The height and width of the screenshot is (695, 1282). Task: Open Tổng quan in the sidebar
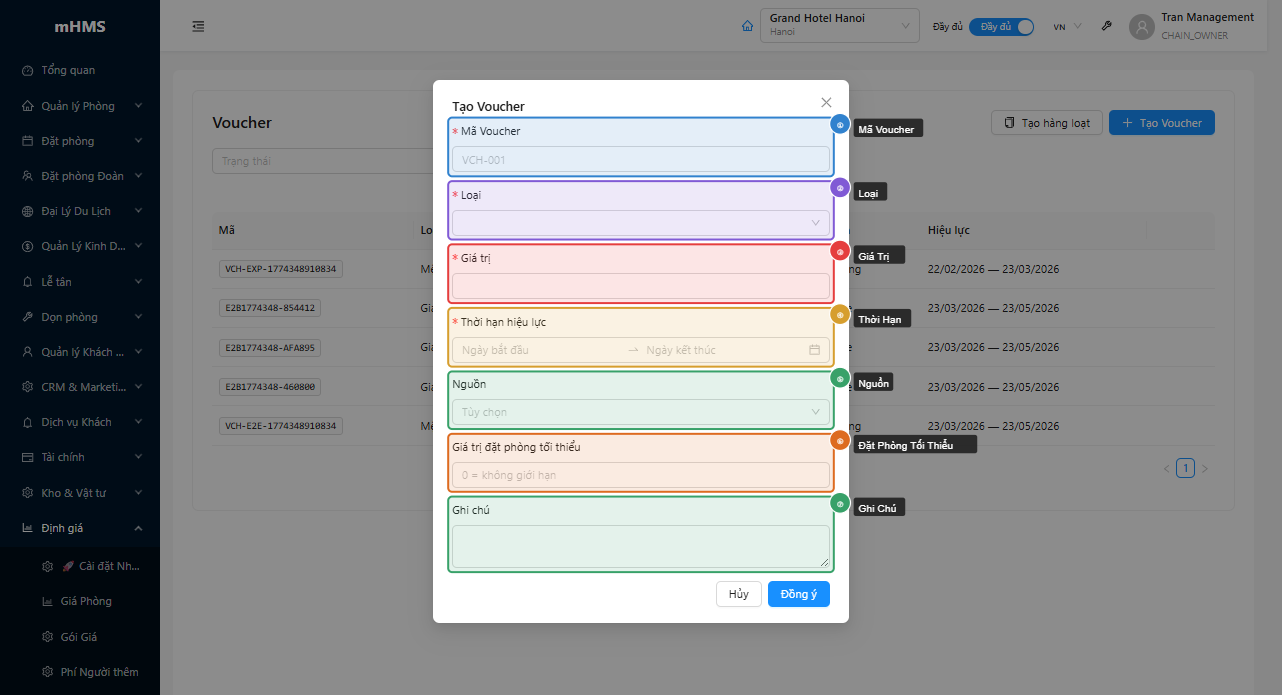[x=68, y=71]
